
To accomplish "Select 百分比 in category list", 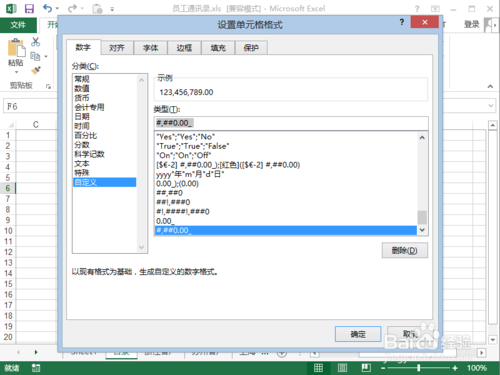I will click(105, 135).
